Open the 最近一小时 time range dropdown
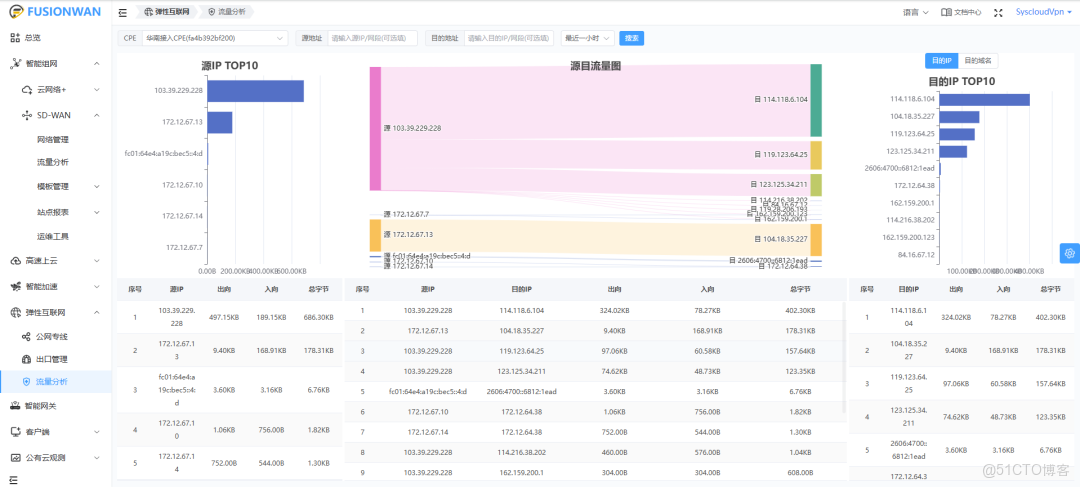 point(588,38)
